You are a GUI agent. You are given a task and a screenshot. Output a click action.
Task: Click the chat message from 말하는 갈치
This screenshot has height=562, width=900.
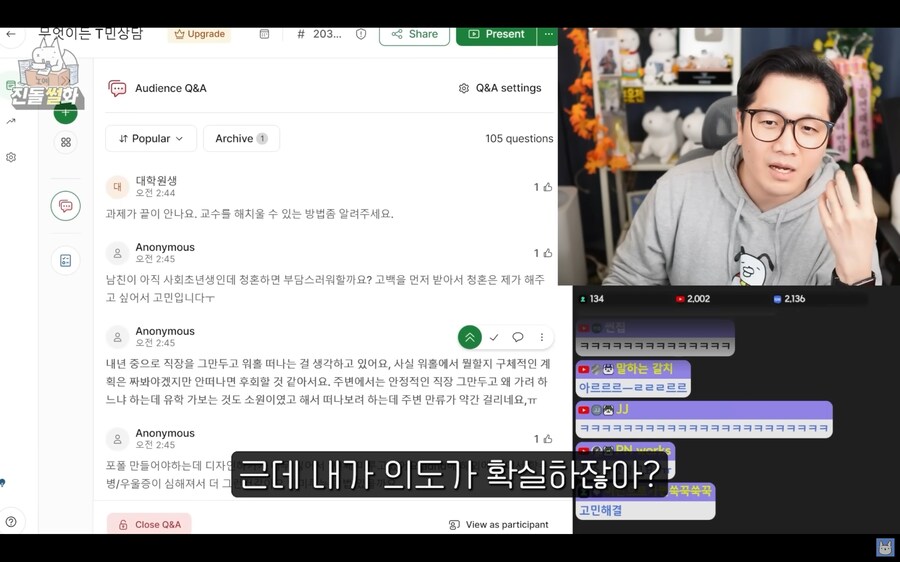click(x=633, y=378)
